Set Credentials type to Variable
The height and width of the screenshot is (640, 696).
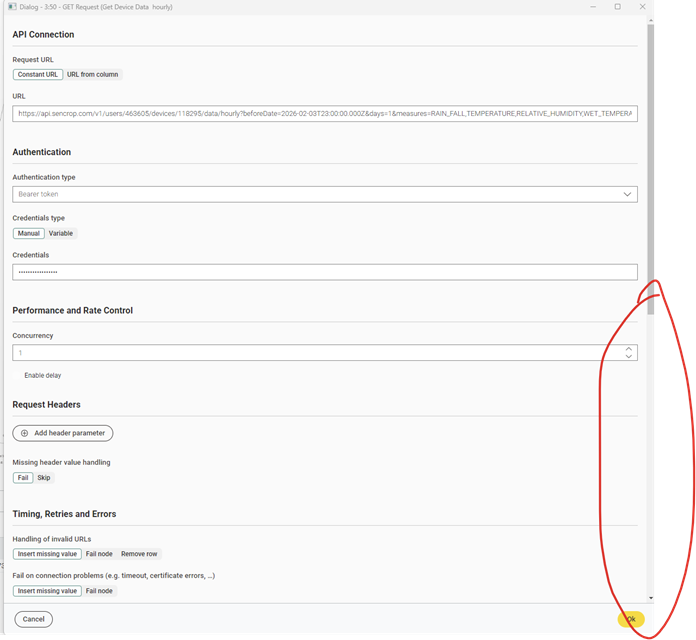[61, 233]
